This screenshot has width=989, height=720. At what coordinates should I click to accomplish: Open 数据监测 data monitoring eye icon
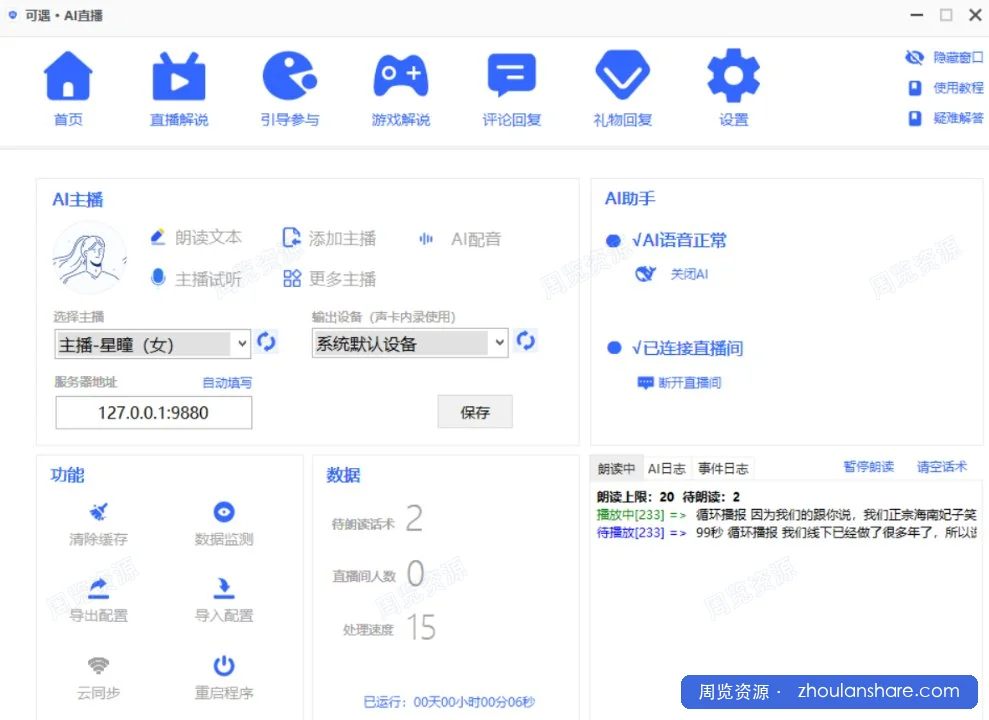pos(224,511)
